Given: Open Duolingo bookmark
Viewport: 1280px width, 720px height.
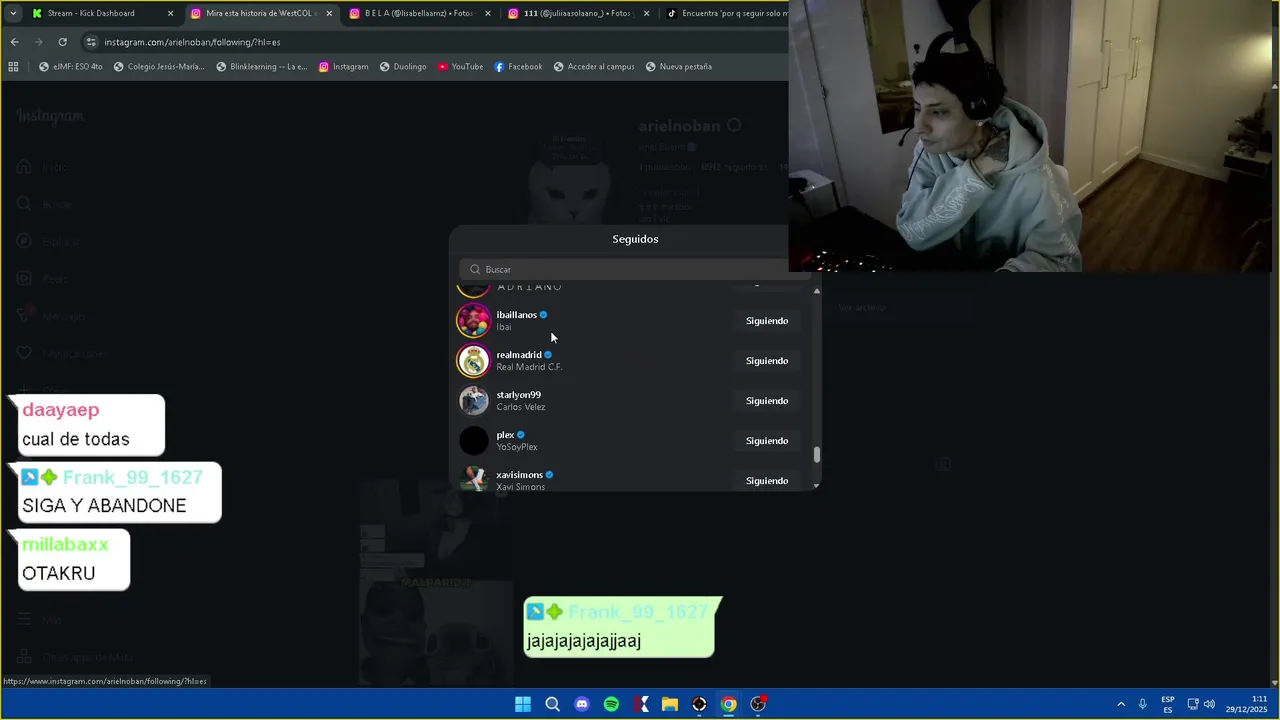Looking at the screenshot, I should [403, 67].
